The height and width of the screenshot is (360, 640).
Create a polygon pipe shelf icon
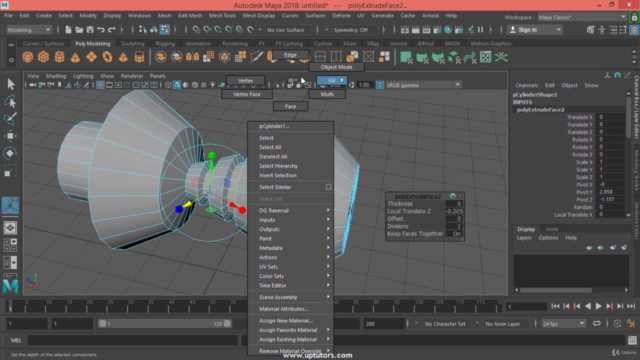[139, 57]
